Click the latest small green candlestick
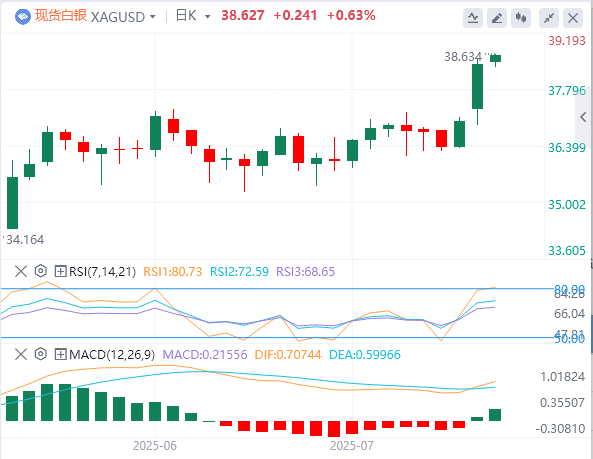Image resolution: width=593 pixels, height=459 pixels. [x=495, y=59]
